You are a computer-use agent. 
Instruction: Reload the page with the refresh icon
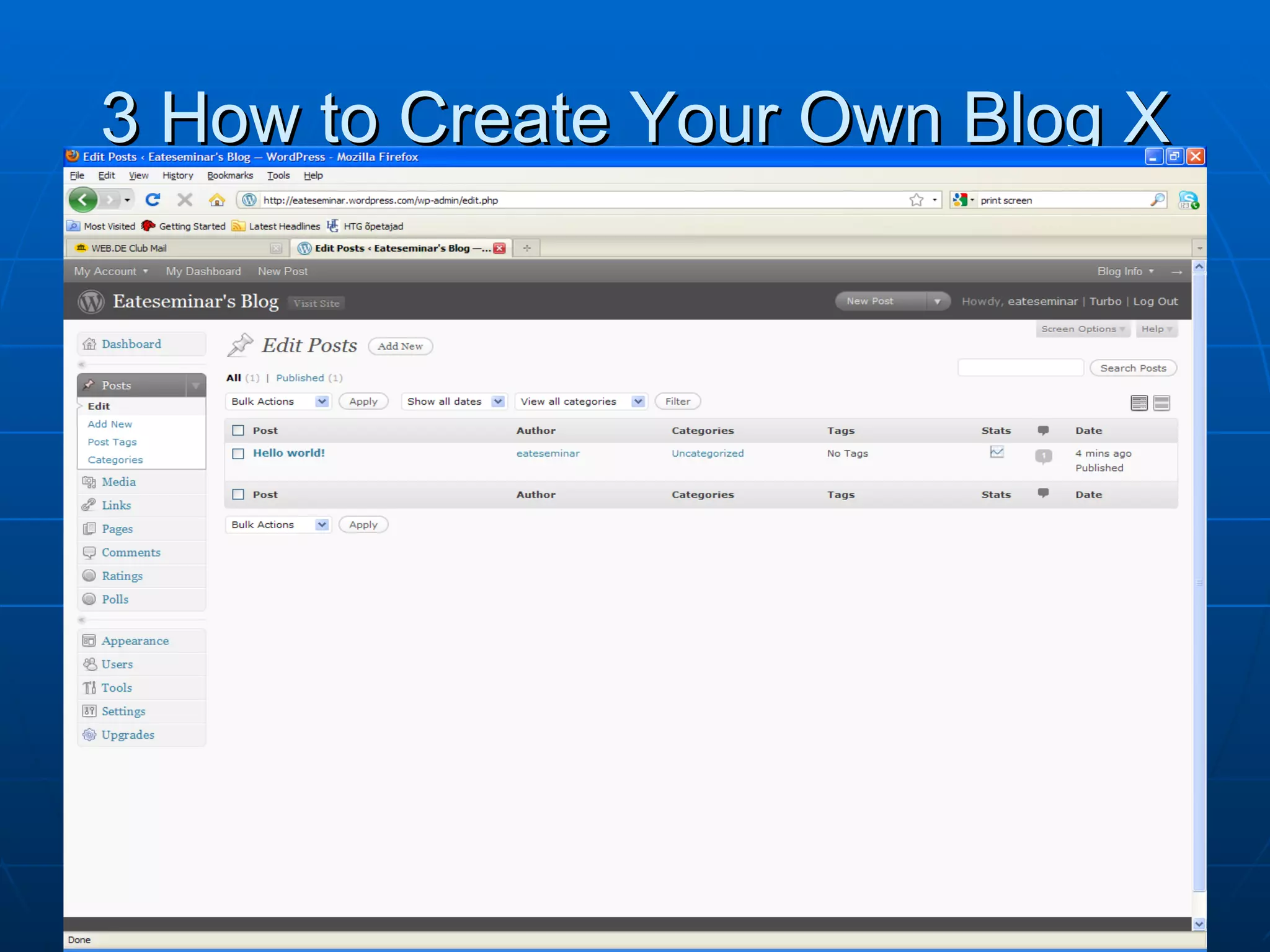click(153, 200)
